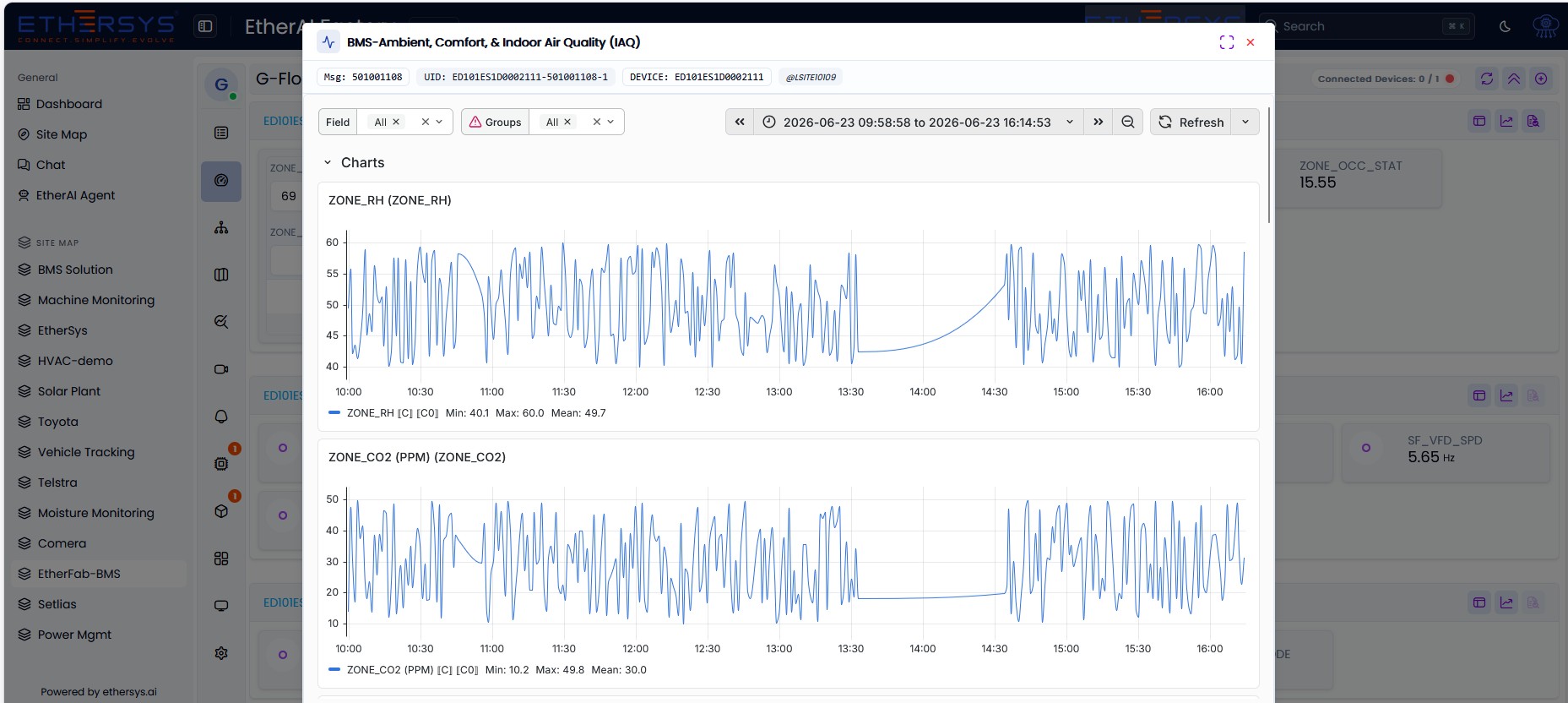Select EtherSys in the site map
The width and height of the screenshot is (1568, 703).
pyautogui.click(x=62, y=330)
